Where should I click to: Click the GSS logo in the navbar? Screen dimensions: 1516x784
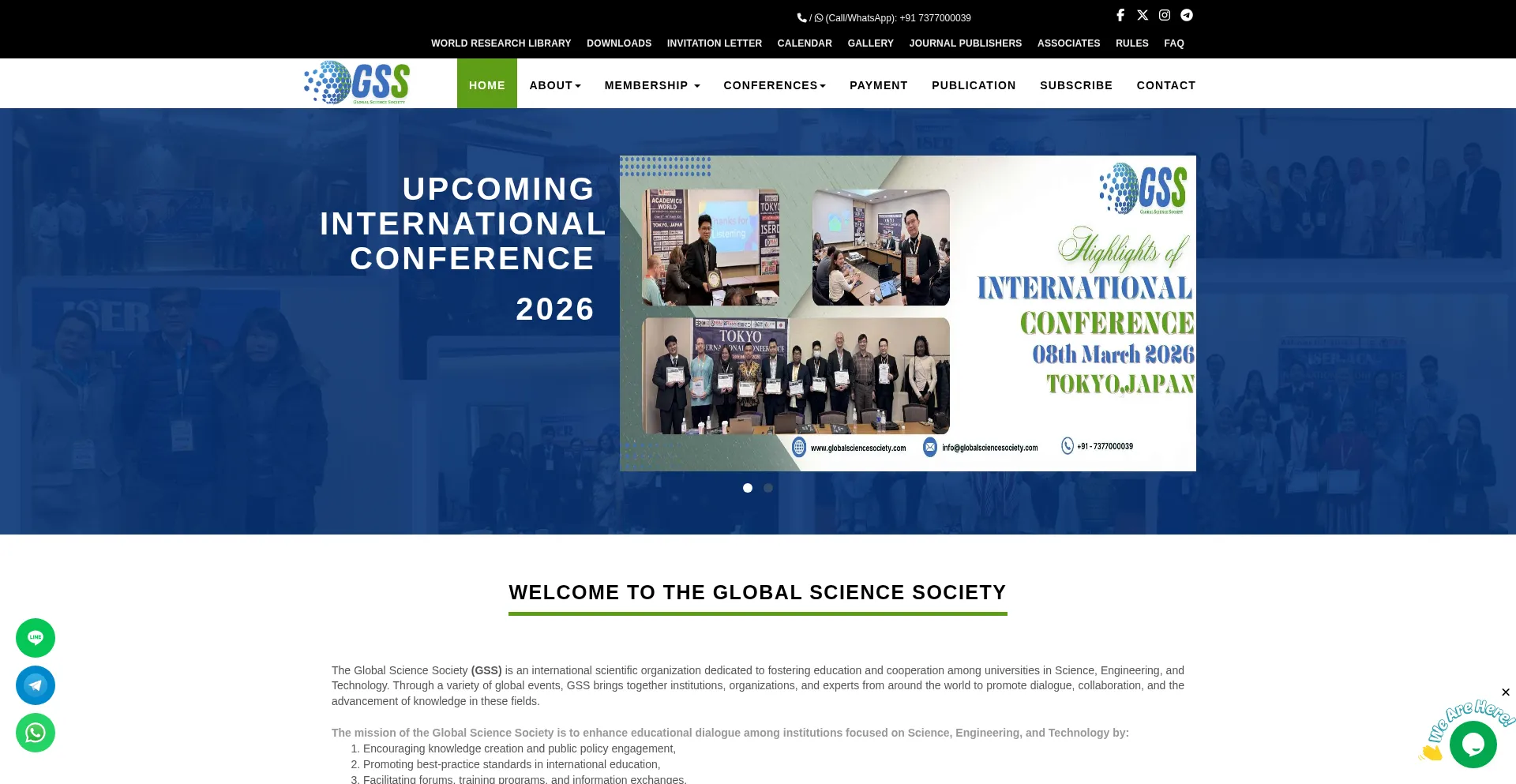[357, 83]
